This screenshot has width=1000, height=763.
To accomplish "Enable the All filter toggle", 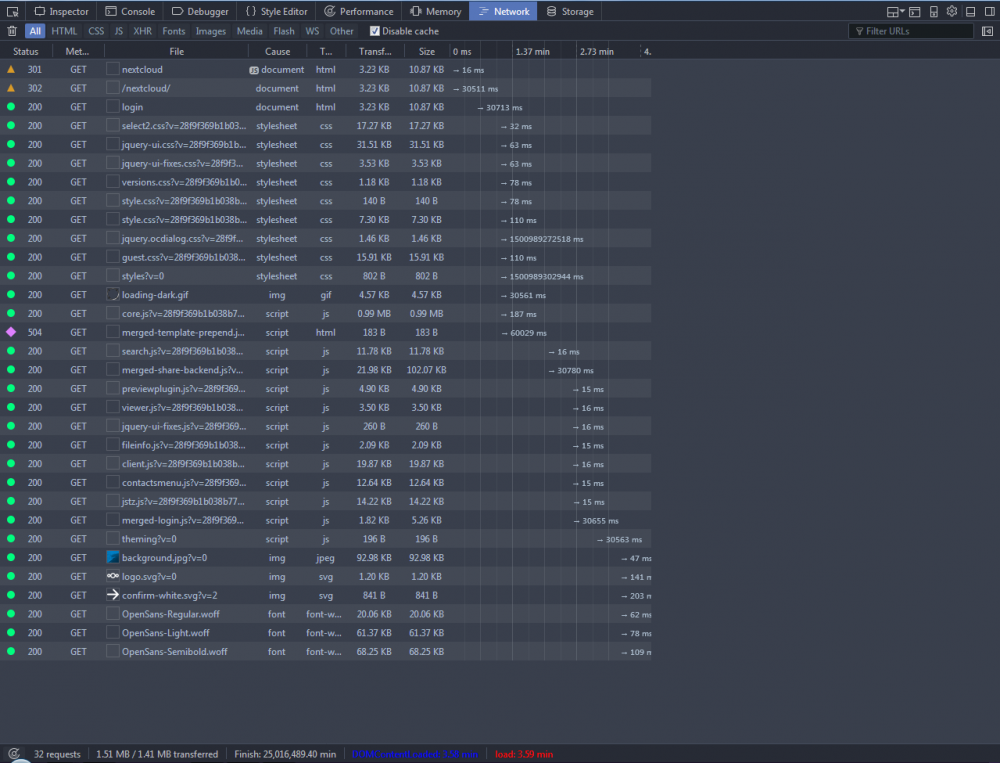I will (x=35, y=31).
